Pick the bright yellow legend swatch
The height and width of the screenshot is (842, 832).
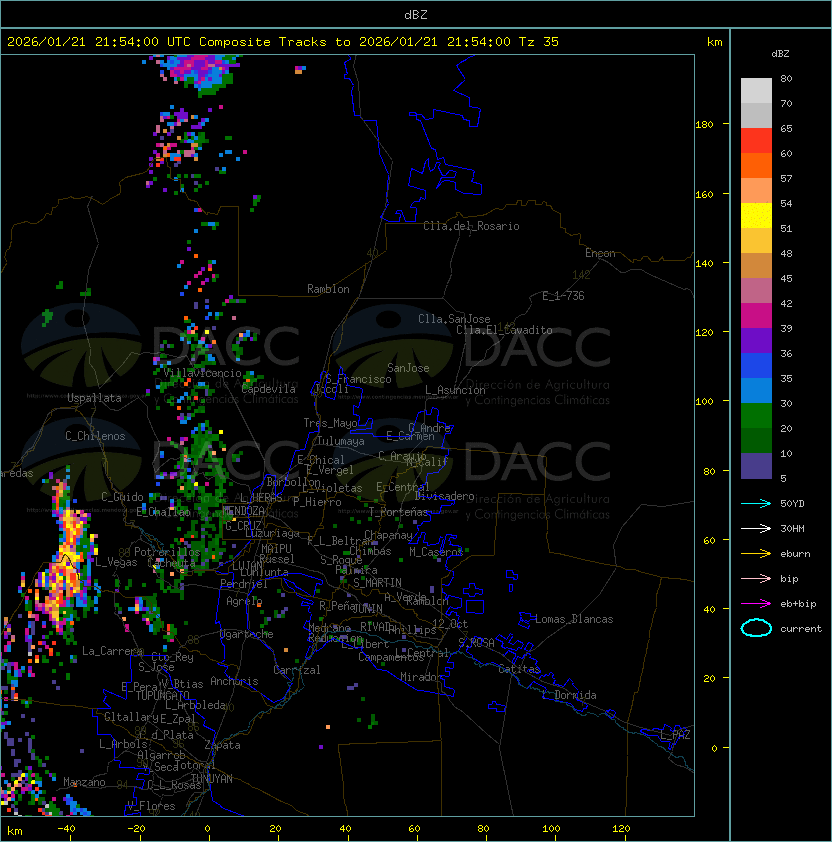[756, 216]
